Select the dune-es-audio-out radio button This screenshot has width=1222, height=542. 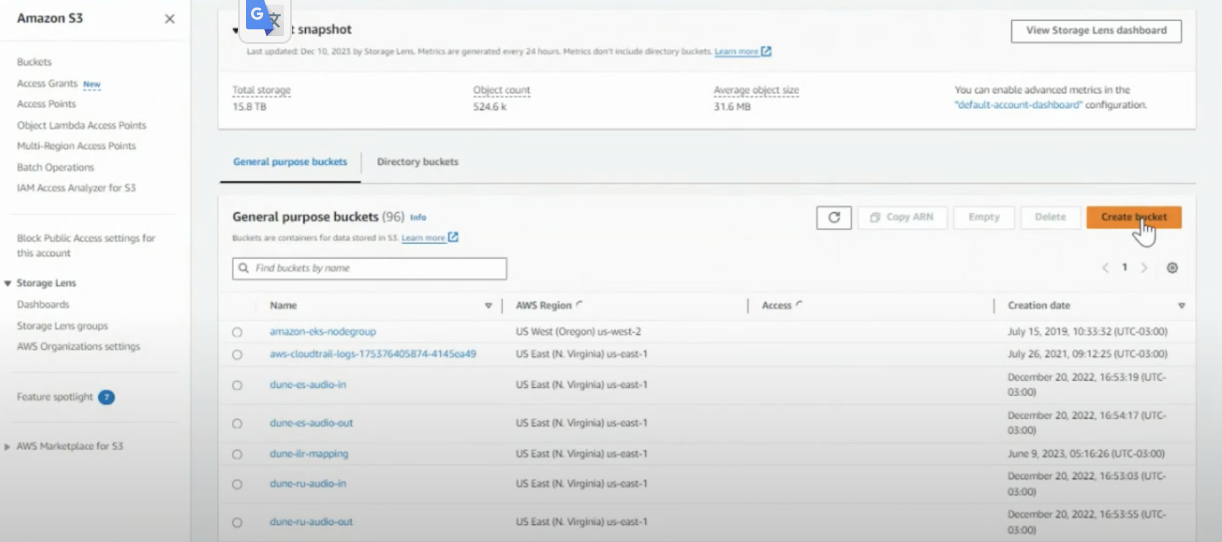(237, 423)
